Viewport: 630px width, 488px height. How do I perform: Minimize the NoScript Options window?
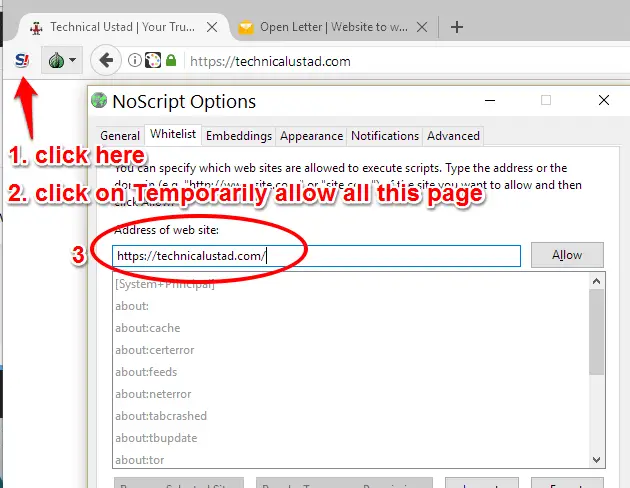[490, 100]
